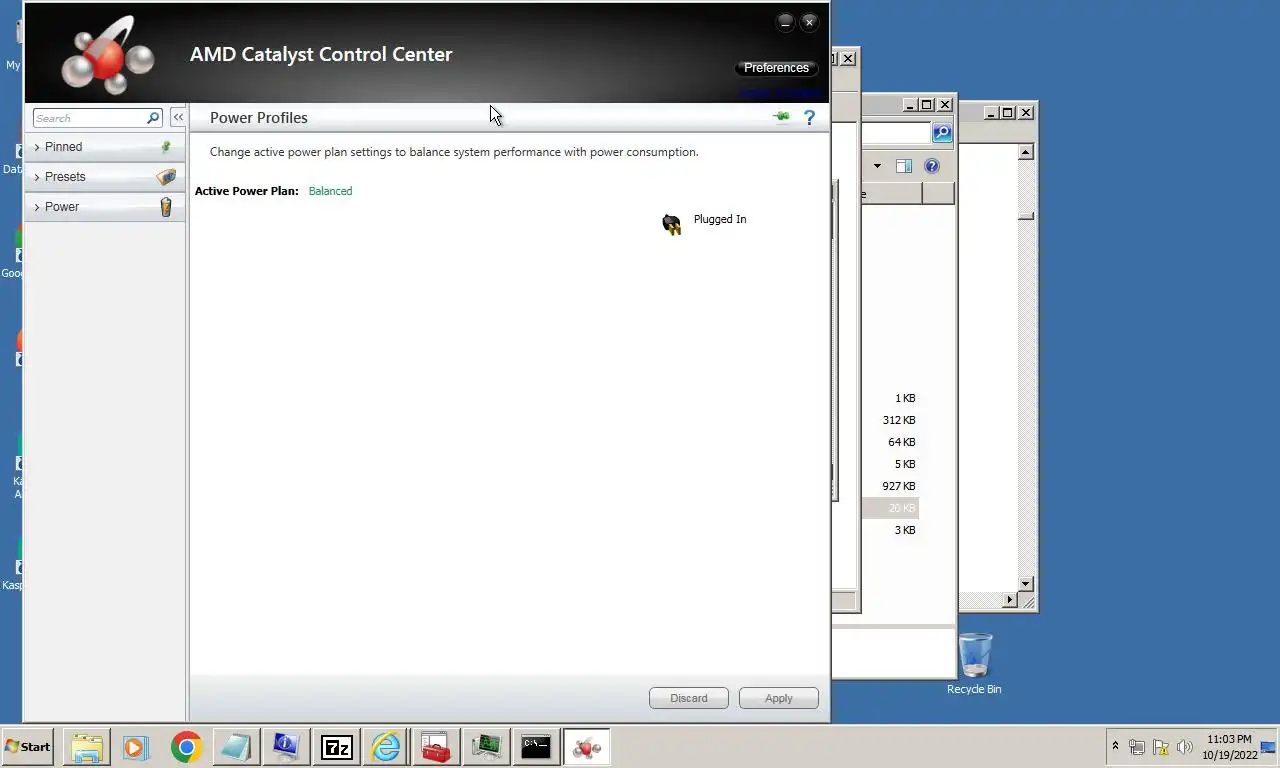Click the blue search button in explorer window
1280x768 pixels.
942,133
